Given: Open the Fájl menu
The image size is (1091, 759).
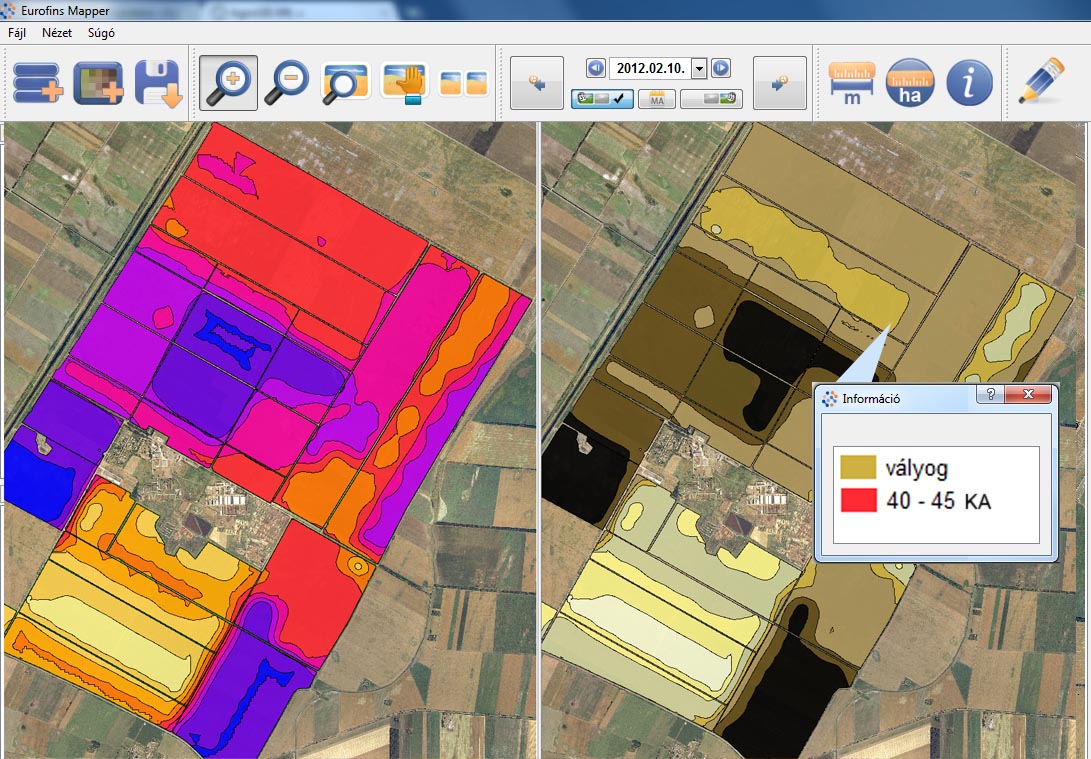Looking at the screenshot, I should click(x=17, y=32).
